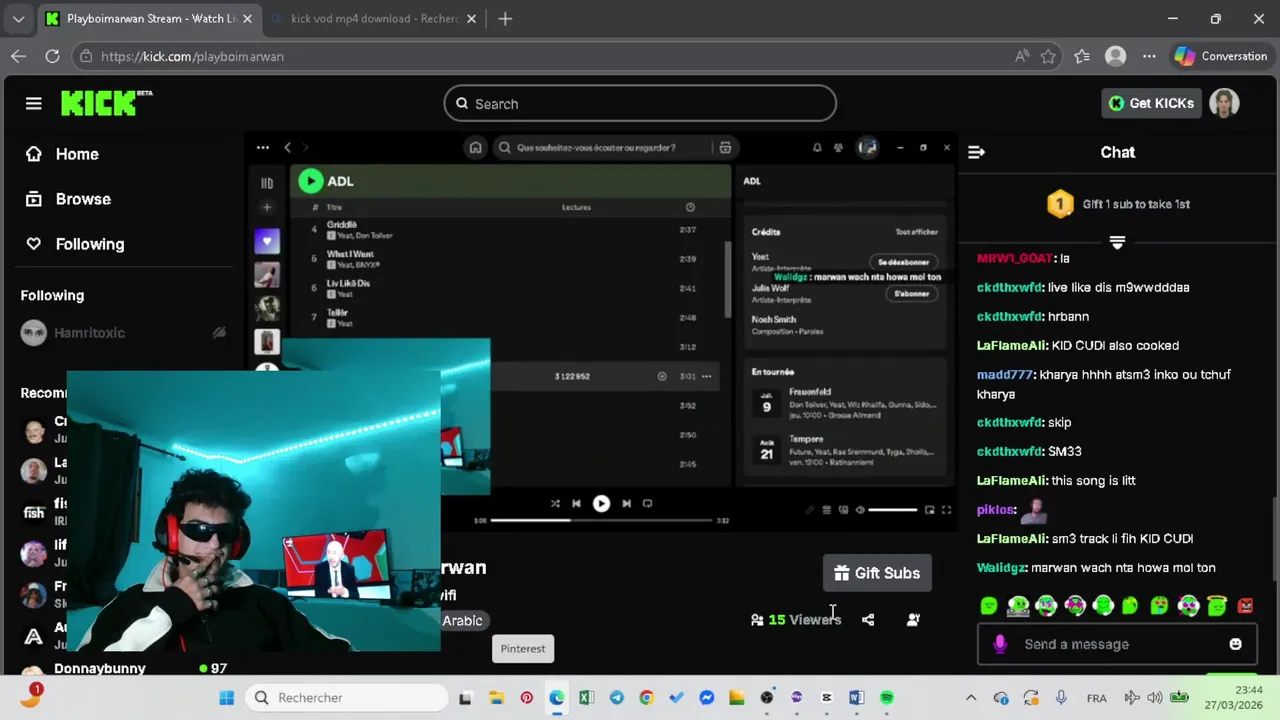Screen dimensions: 1280x720
Task: Seek on the Spotify track progress bar
Action: pyautogui.click(x=601, y=520)
